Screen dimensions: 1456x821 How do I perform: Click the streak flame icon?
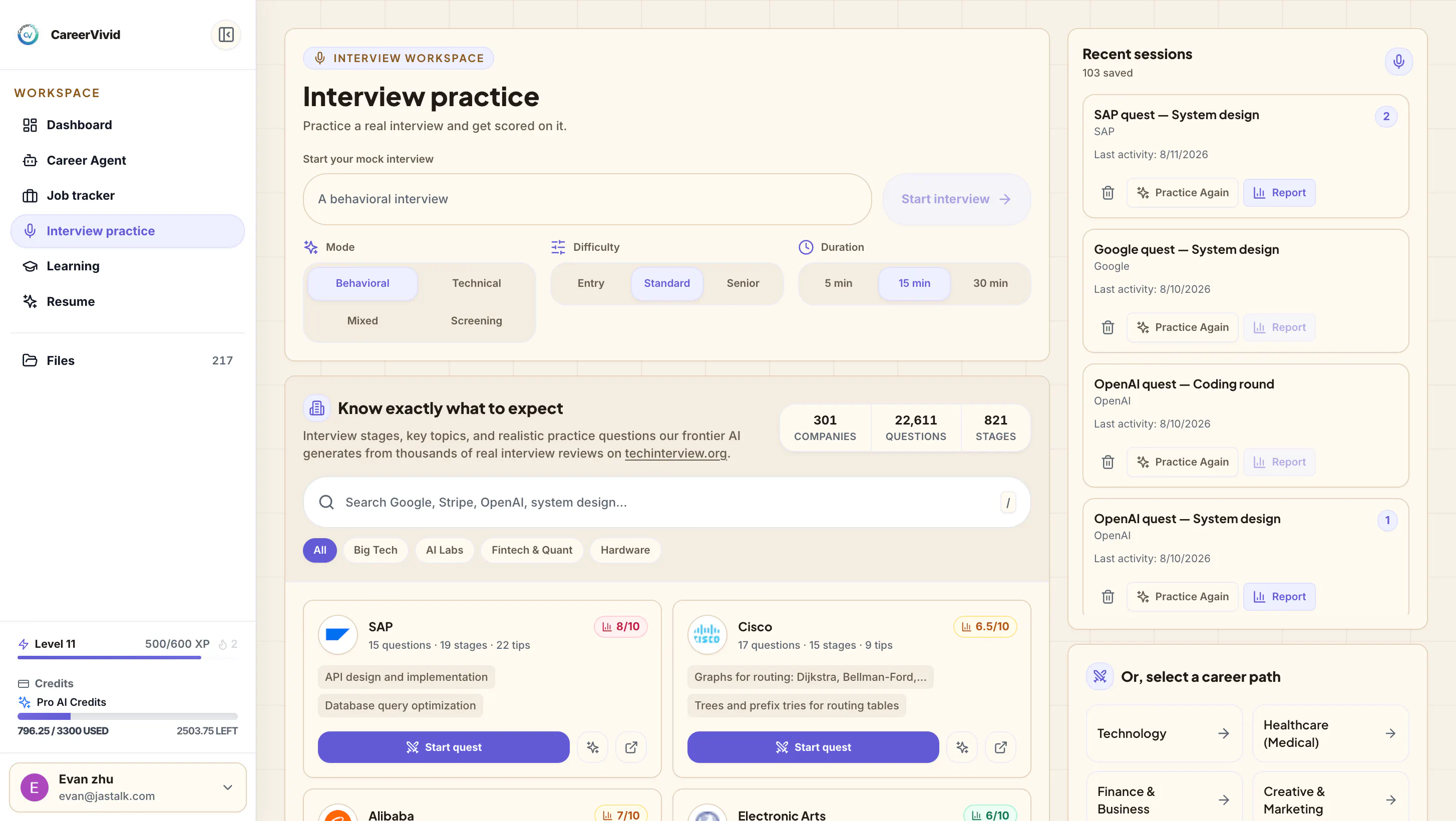coord(223,644)
